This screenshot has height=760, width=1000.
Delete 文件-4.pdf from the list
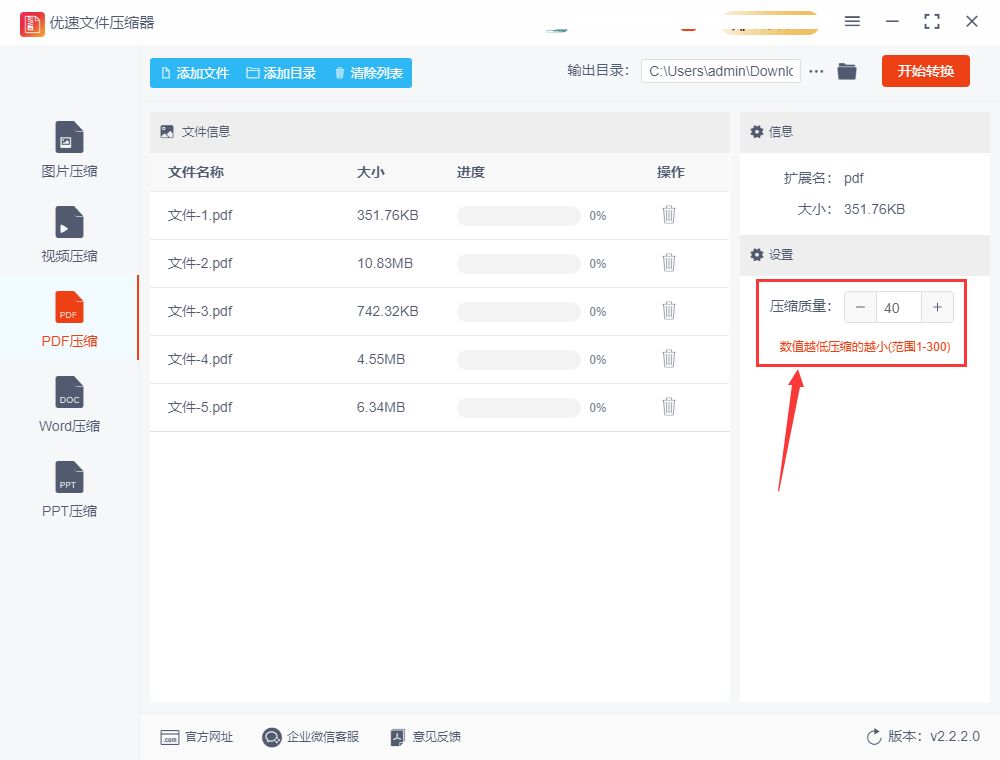[668, 358]
